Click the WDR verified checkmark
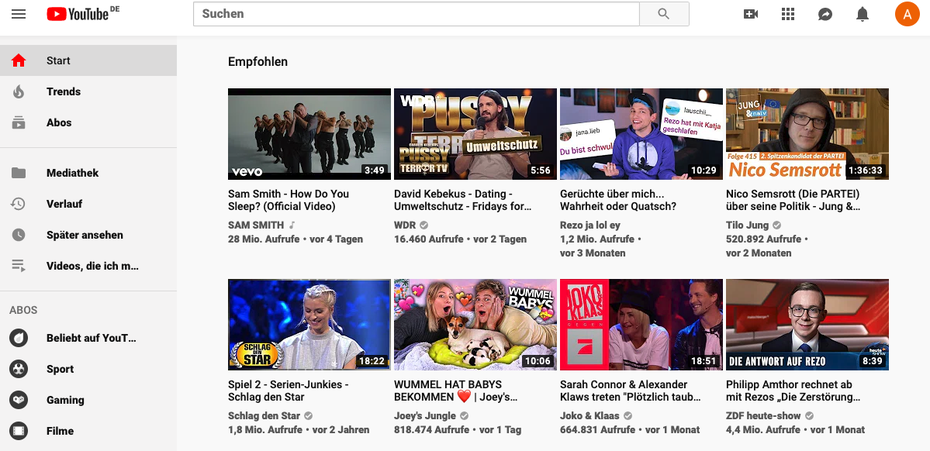This screenshot has height=451, width=930. tap(424, 226)
